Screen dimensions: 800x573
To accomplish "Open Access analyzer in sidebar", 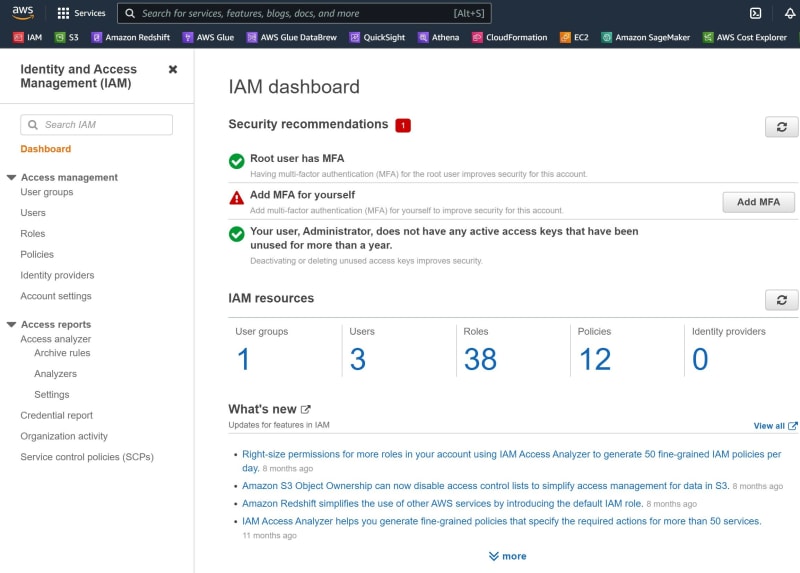I will pos(56,339).
